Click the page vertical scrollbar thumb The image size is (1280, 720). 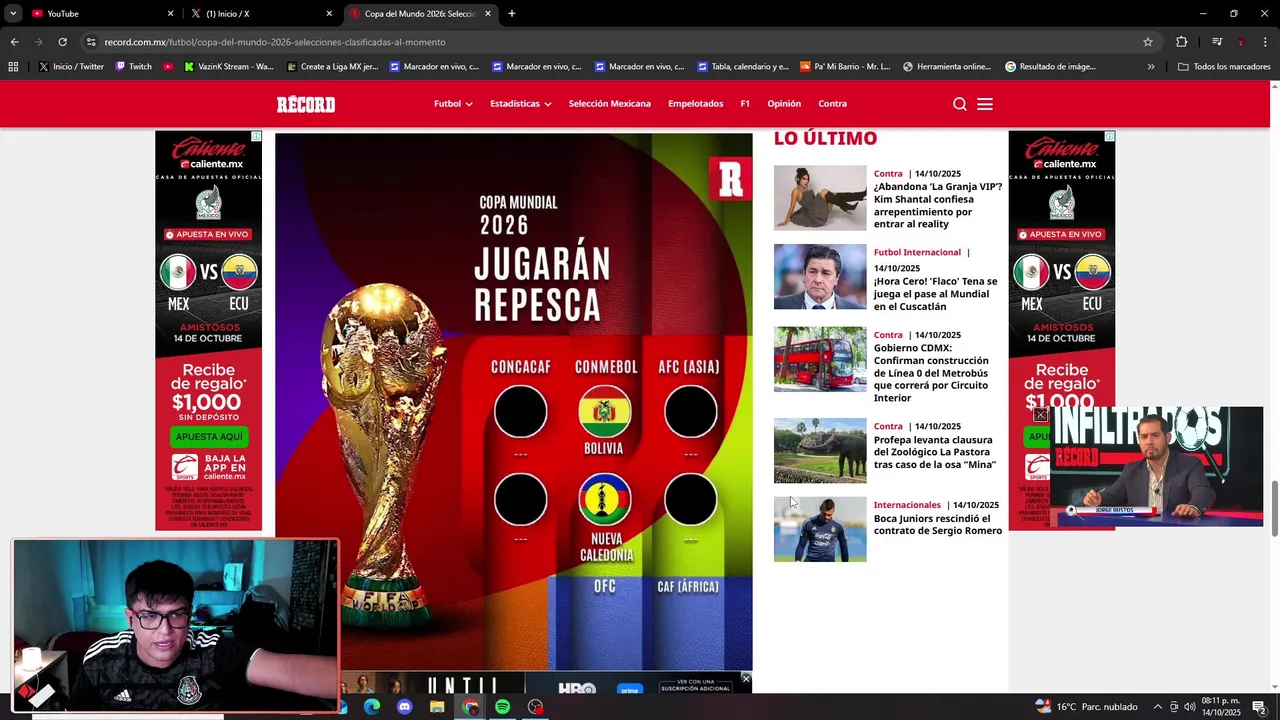click(1274, 509)
